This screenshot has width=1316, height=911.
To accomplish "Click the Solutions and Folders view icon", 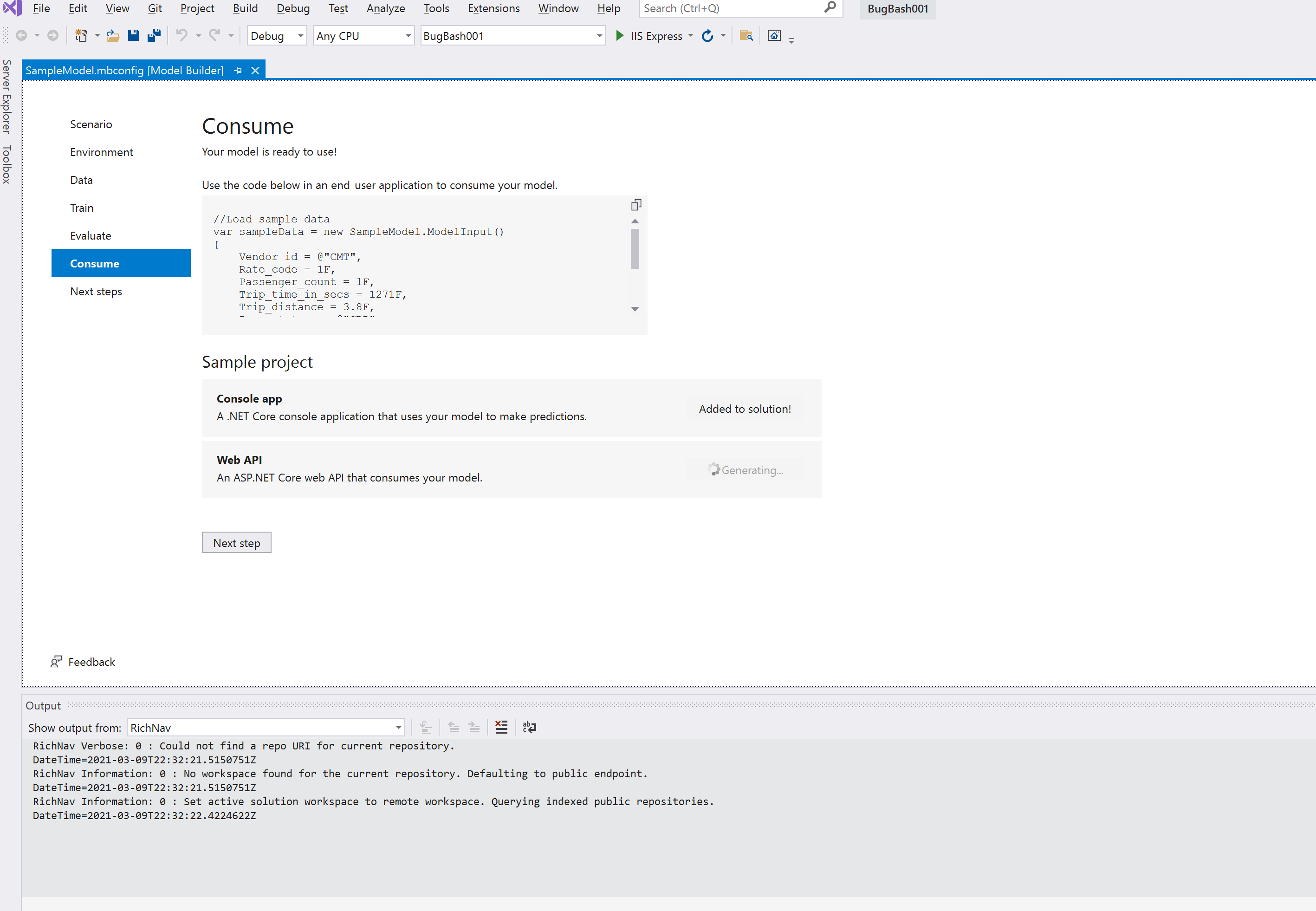I will point(774,35).
